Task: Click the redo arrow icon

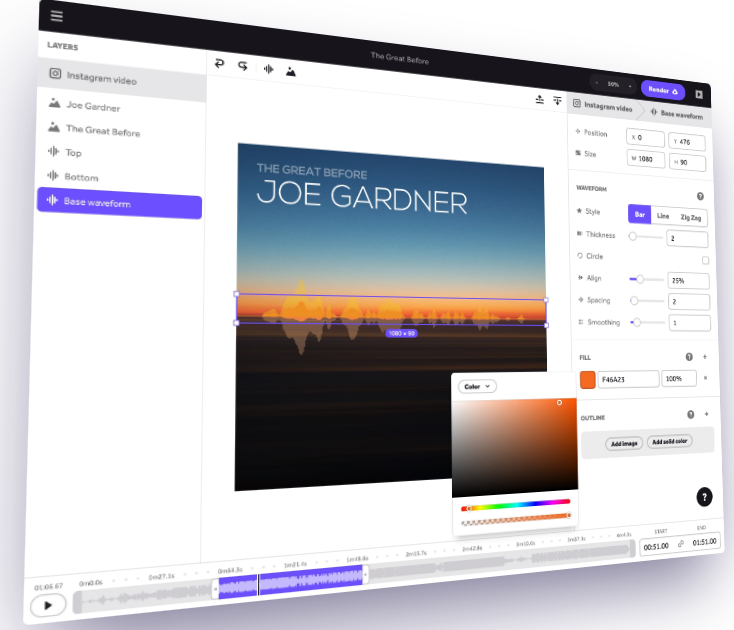Action: point(243,66)
